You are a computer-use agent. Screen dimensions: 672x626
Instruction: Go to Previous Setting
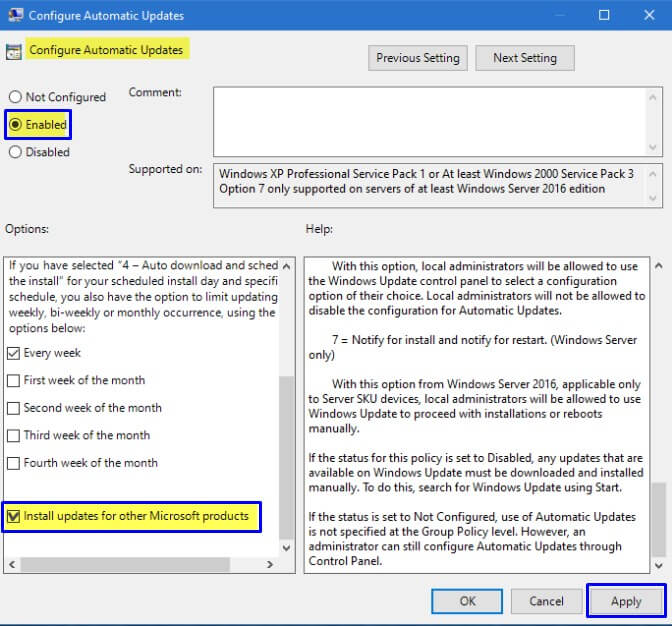(417, 58)
